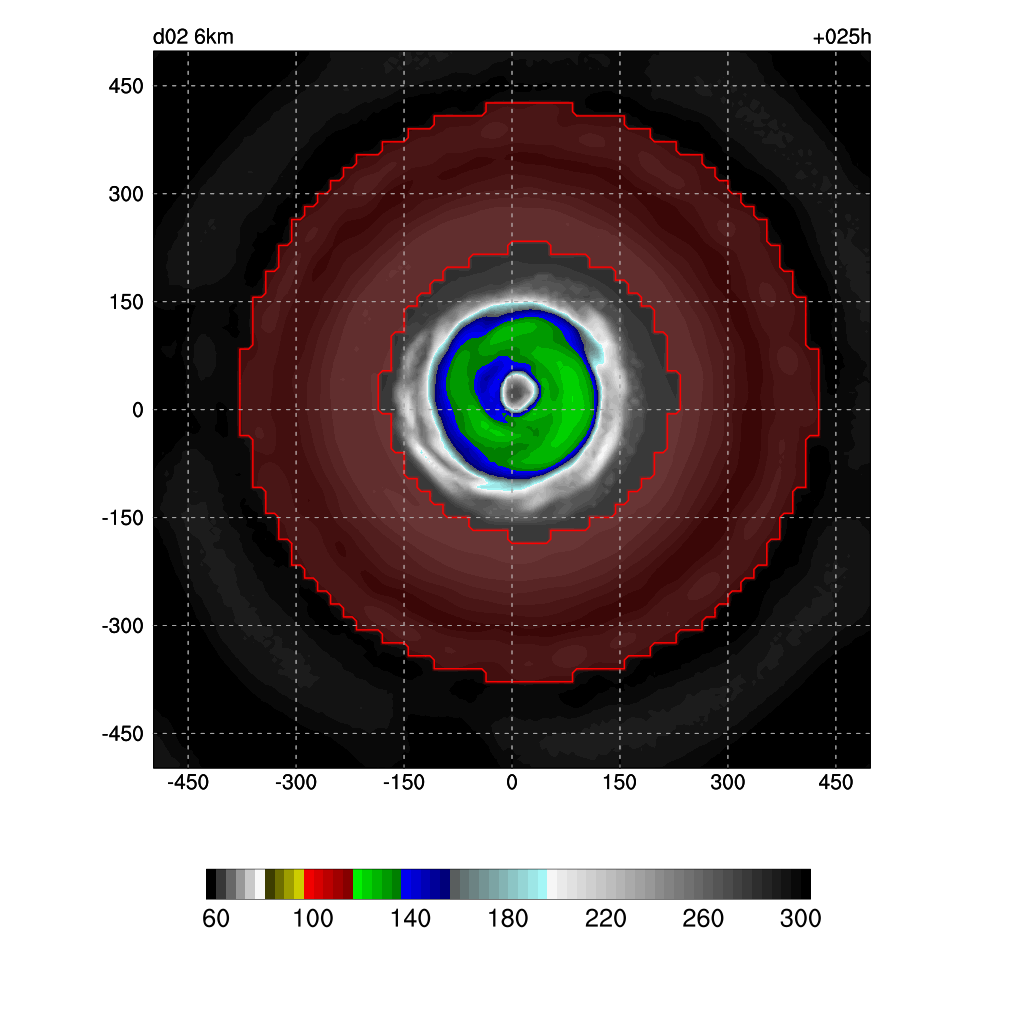Screen dimensions: 1024x1024
Task: Click the colorbar label '220'
Action: pos(605,918)
